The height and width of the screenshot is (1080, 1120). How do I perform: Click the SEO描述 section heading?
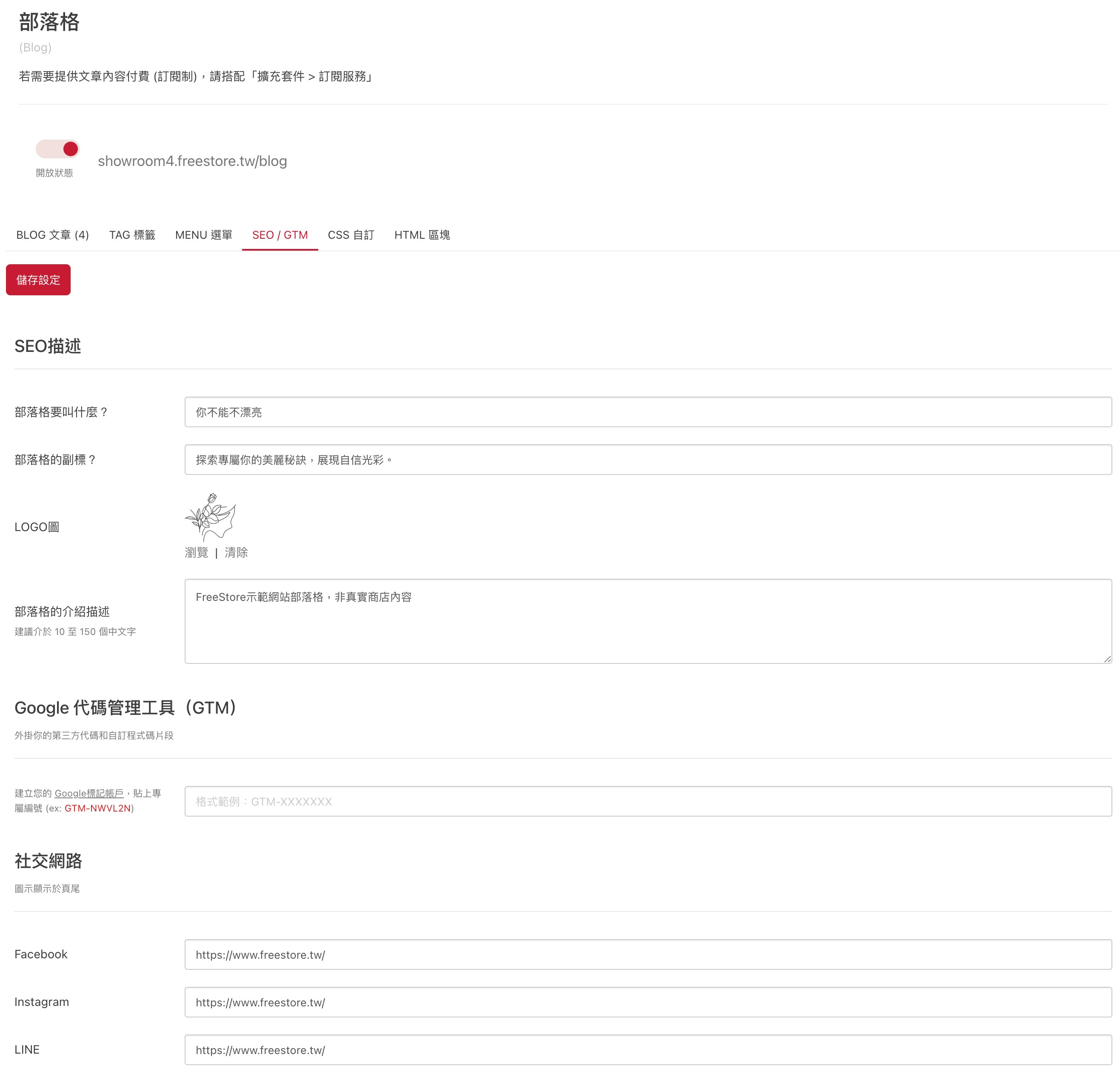point(47,346)
